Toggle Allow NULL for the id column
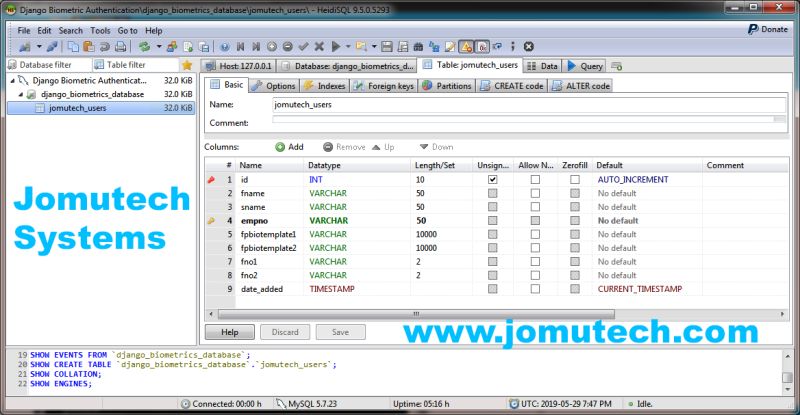800x415 pixels. 535,180
